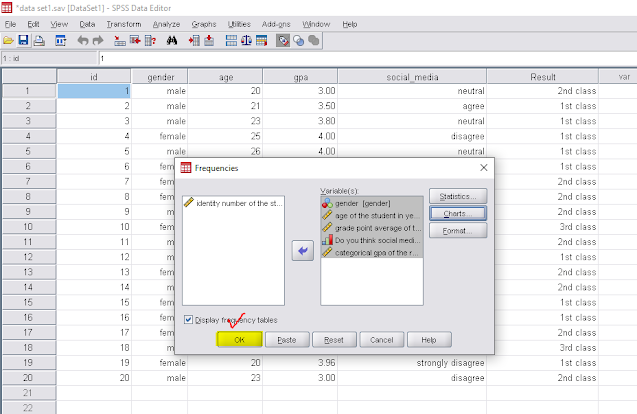Click OK in Frequencies dialog

[240, 340]
